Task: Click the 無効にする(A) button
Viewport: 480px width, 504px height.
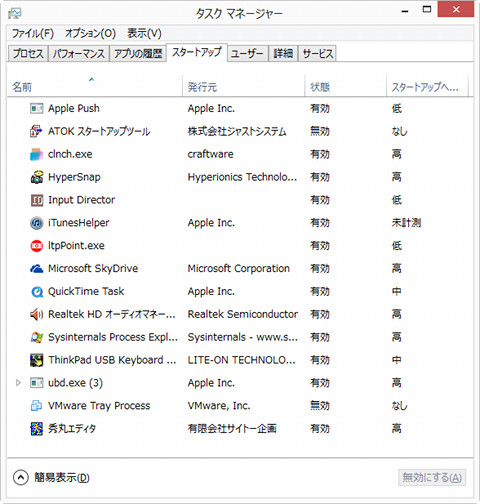Action: coord(432,477)
